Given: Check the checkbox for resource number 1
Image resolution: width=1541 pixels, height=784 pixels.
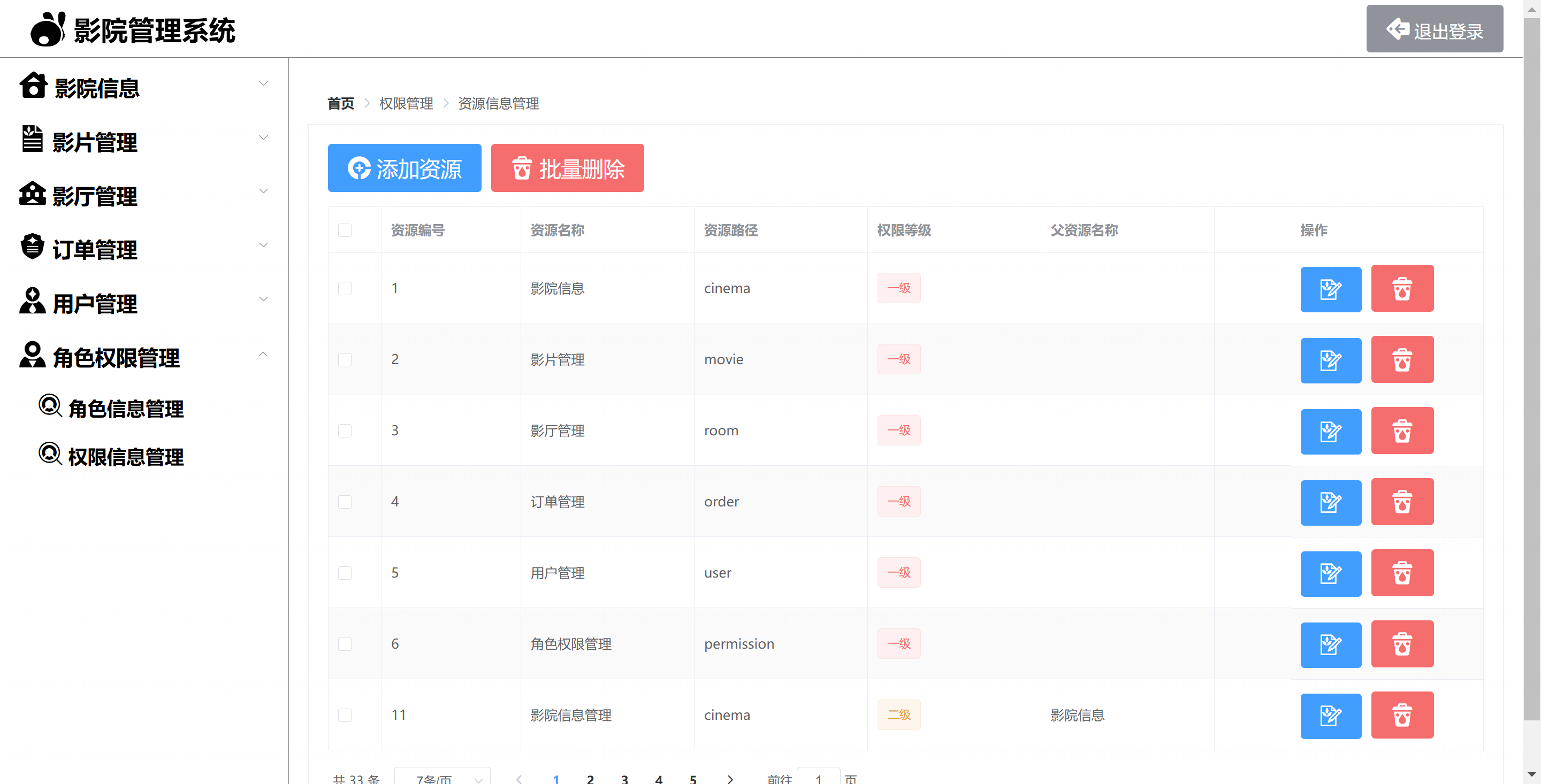Looking at the screenshot, I should [x=345, y=289].
